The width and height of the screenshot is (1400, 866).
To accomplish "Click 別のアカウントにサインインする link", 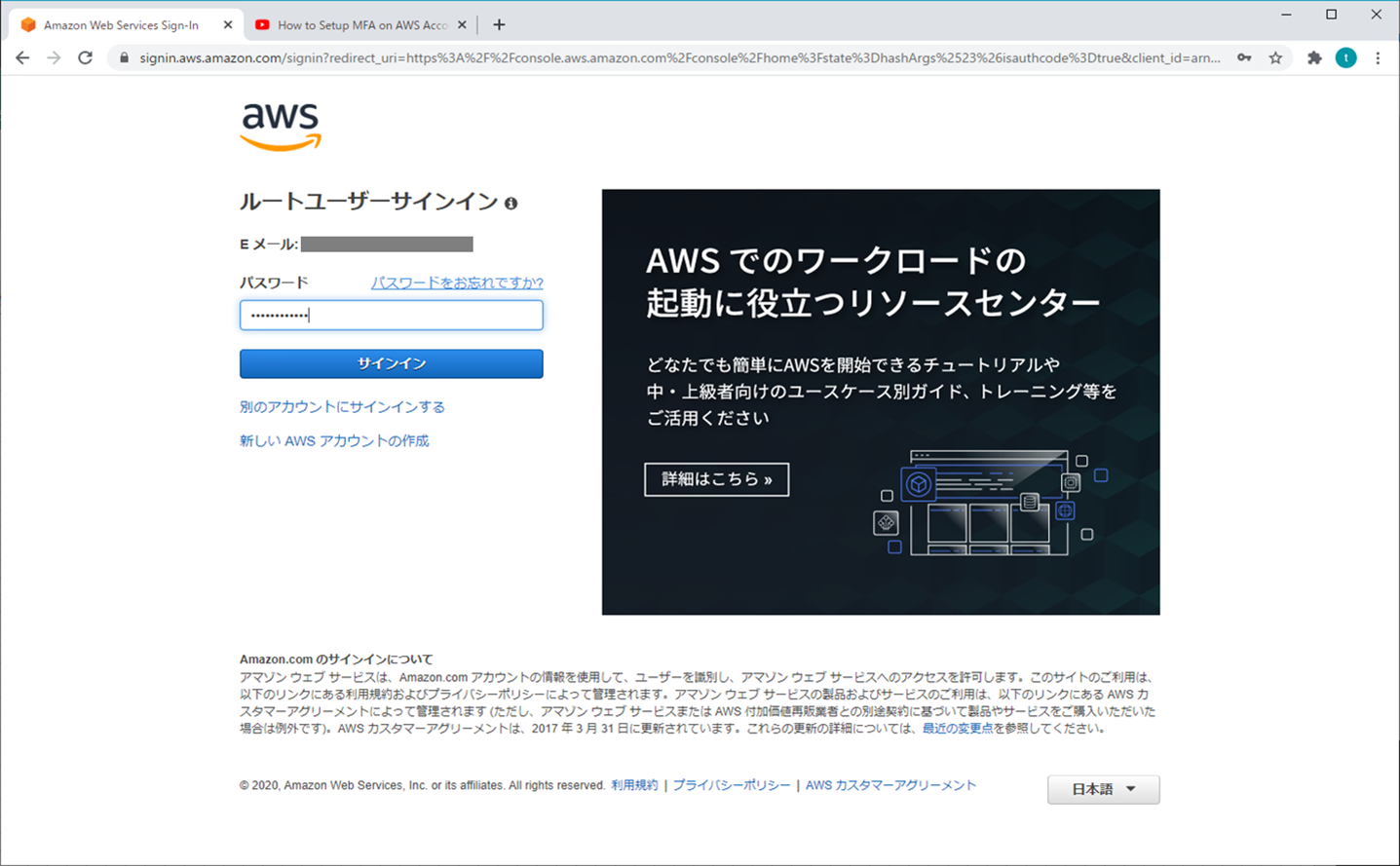I will click(x=342, y=407).
